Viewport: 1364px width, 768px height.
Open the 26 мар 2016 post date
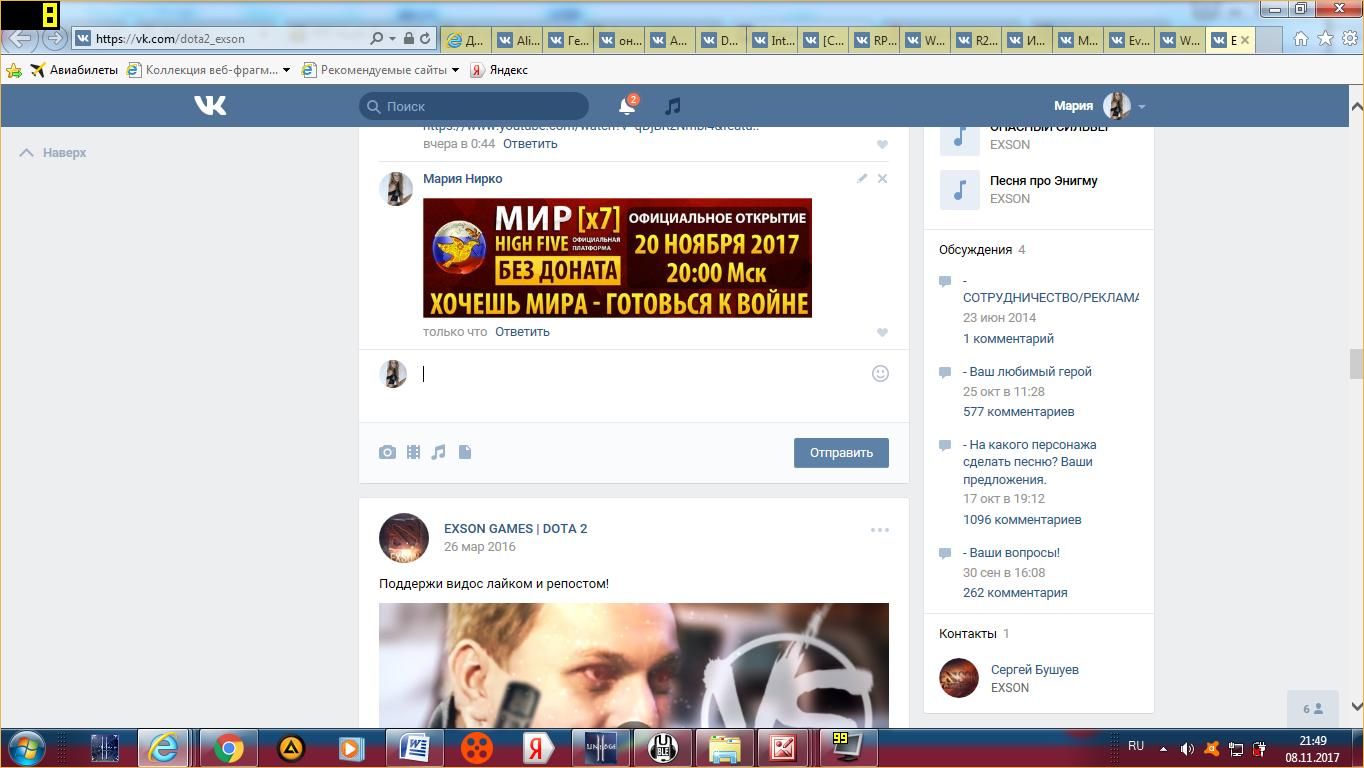tap(480, 546)
